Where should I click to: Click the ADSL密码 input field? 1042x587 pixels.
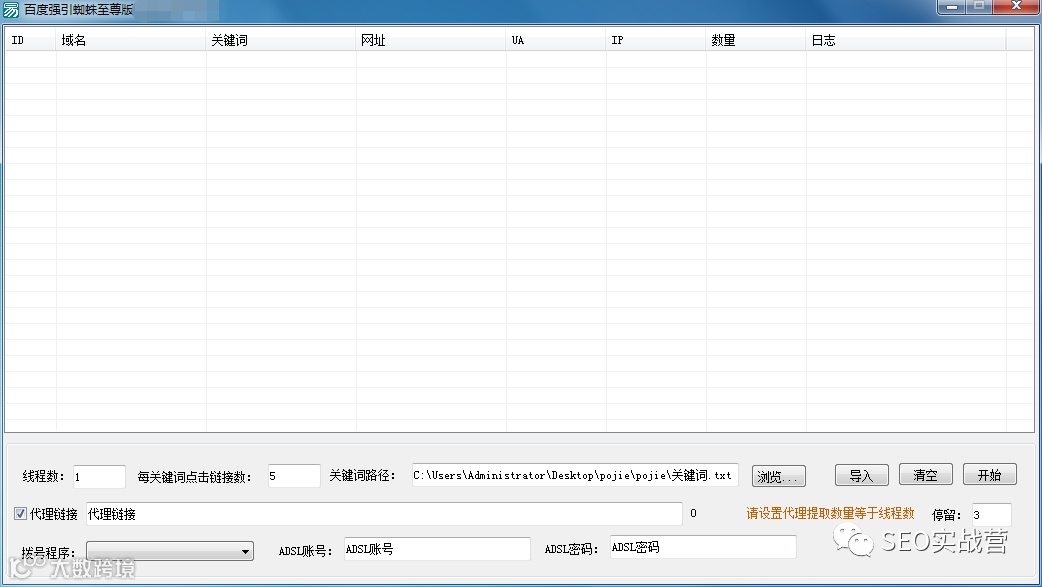[703, 547]
